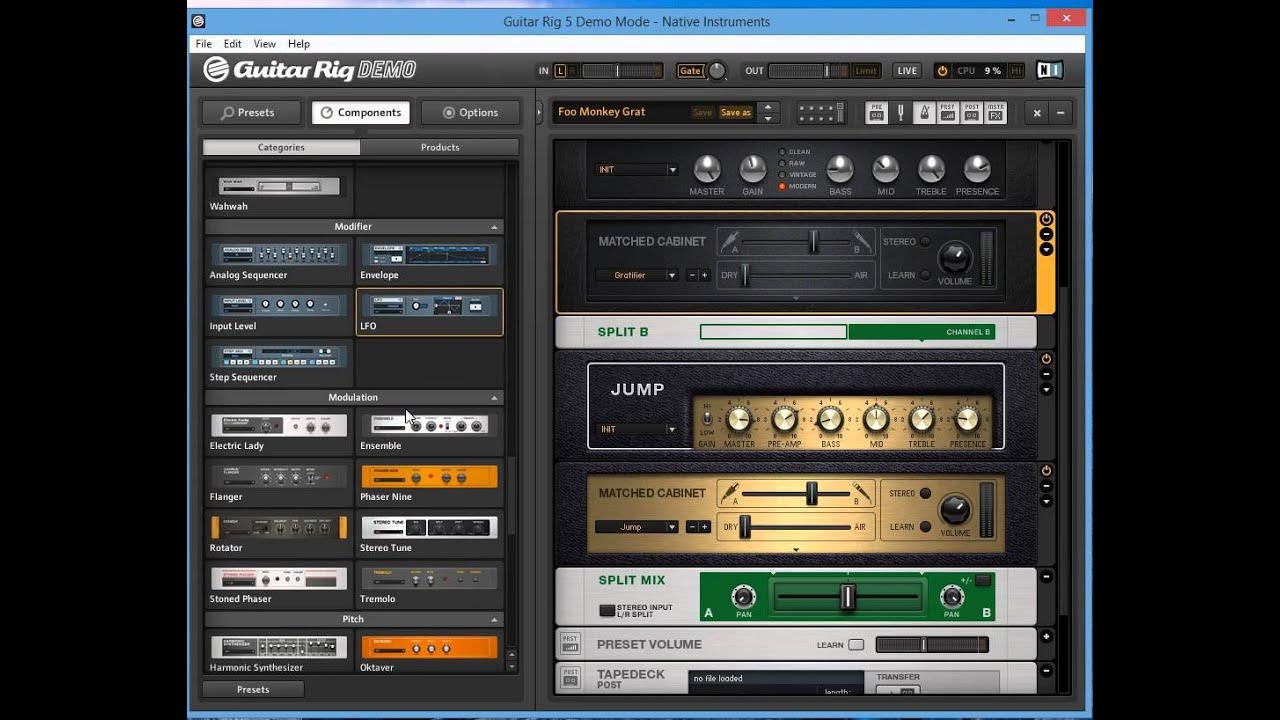Toggle the HI quality mode button
Image resolution: width=1280 pixels, height=720 pixels.
[1016, 71]
